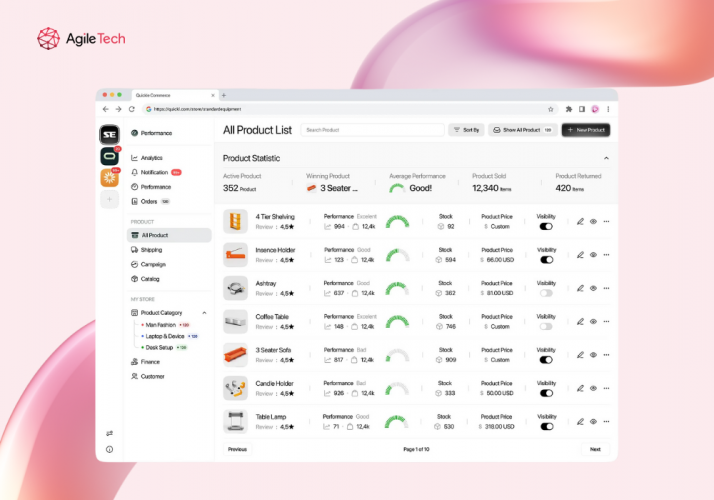Click the switch arrows icon in sidebar bottom

(x=109, y=433)
